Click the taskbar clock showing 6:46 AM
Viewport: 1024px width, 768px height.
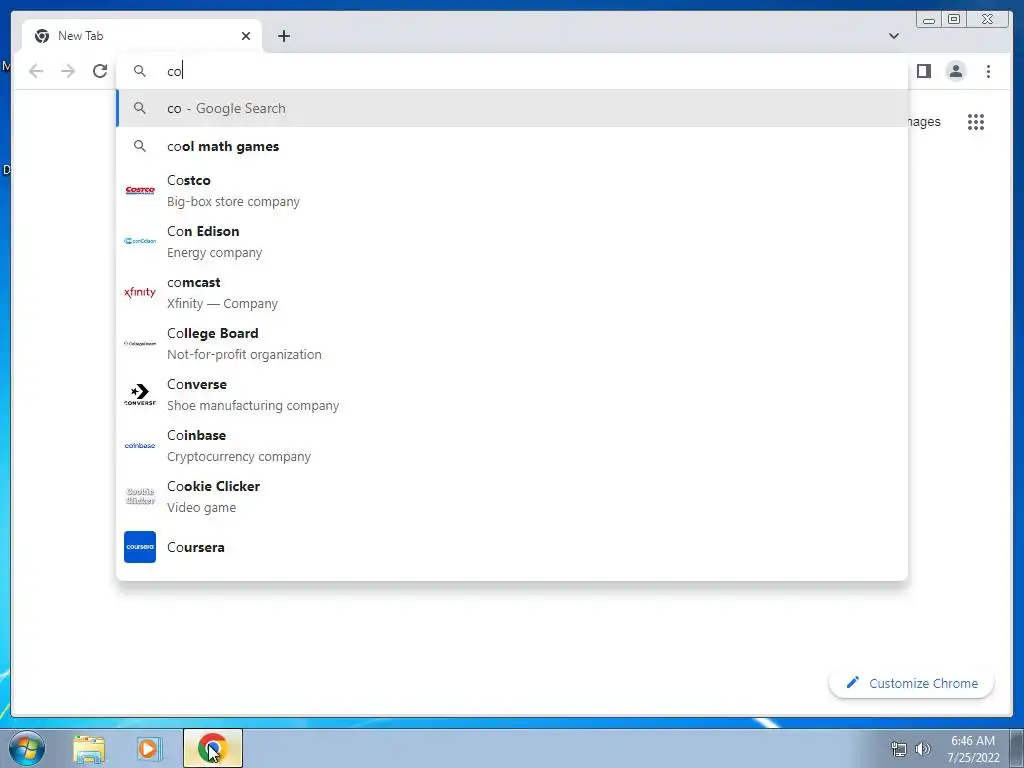973,749
